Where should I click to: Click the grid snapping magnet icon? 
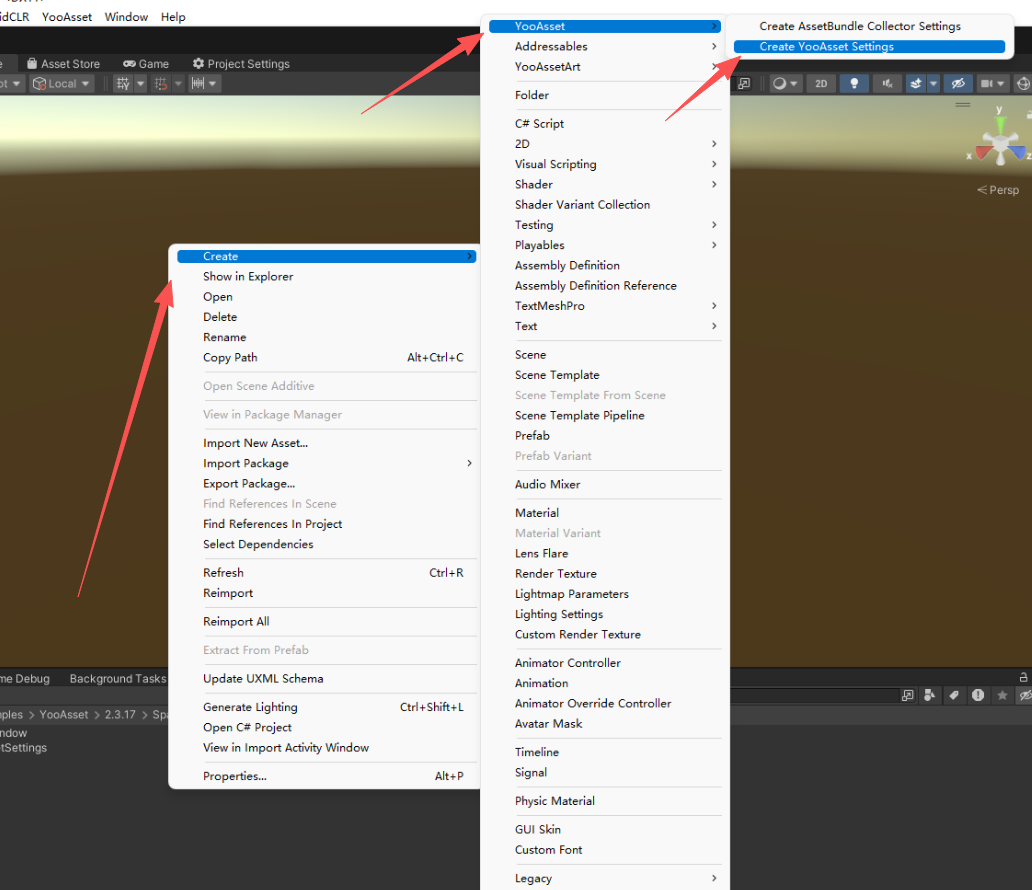161,84
